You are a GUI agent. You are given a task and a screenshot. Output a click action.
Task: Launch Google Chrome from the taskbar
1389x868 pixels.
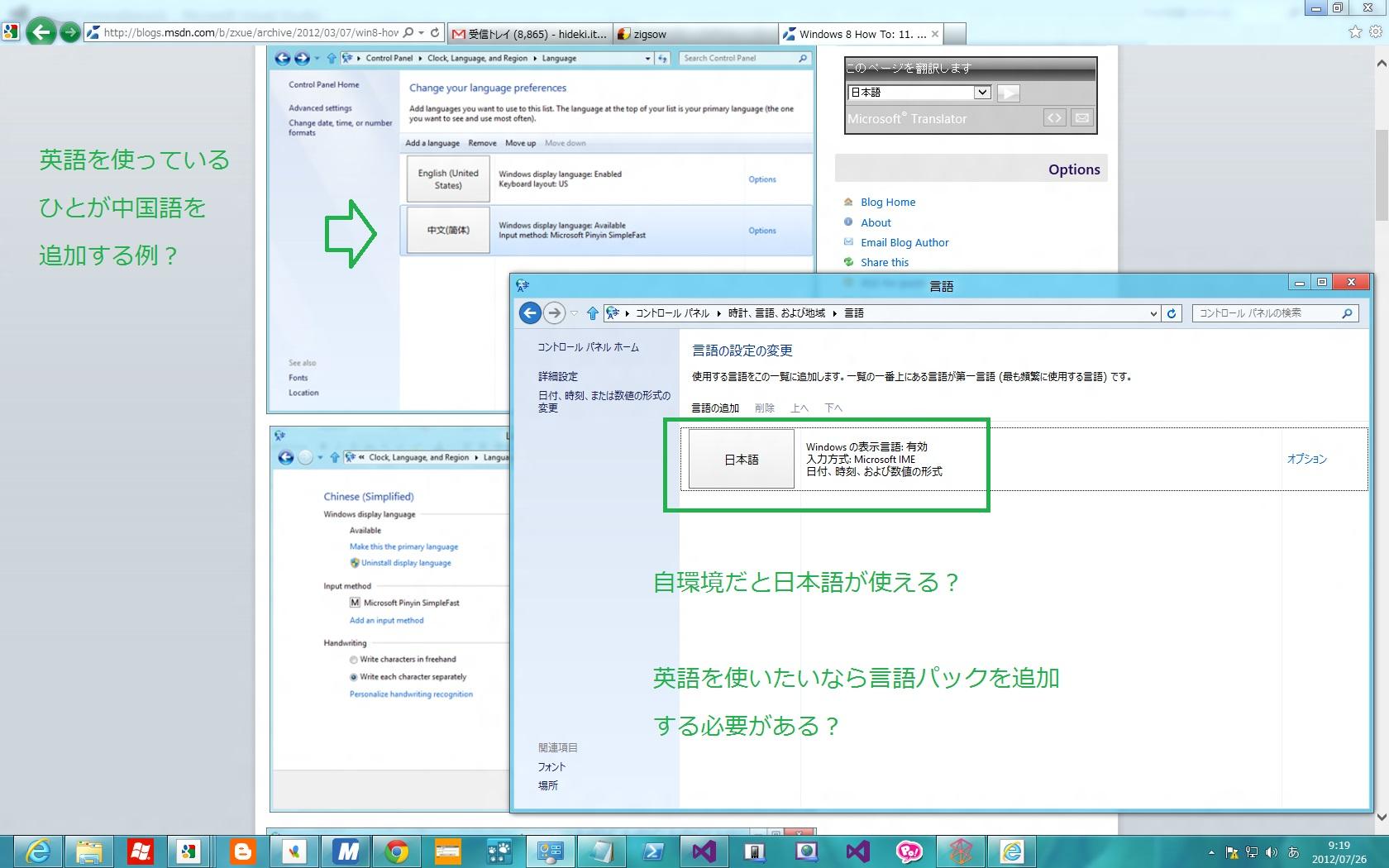pos(397,851)
